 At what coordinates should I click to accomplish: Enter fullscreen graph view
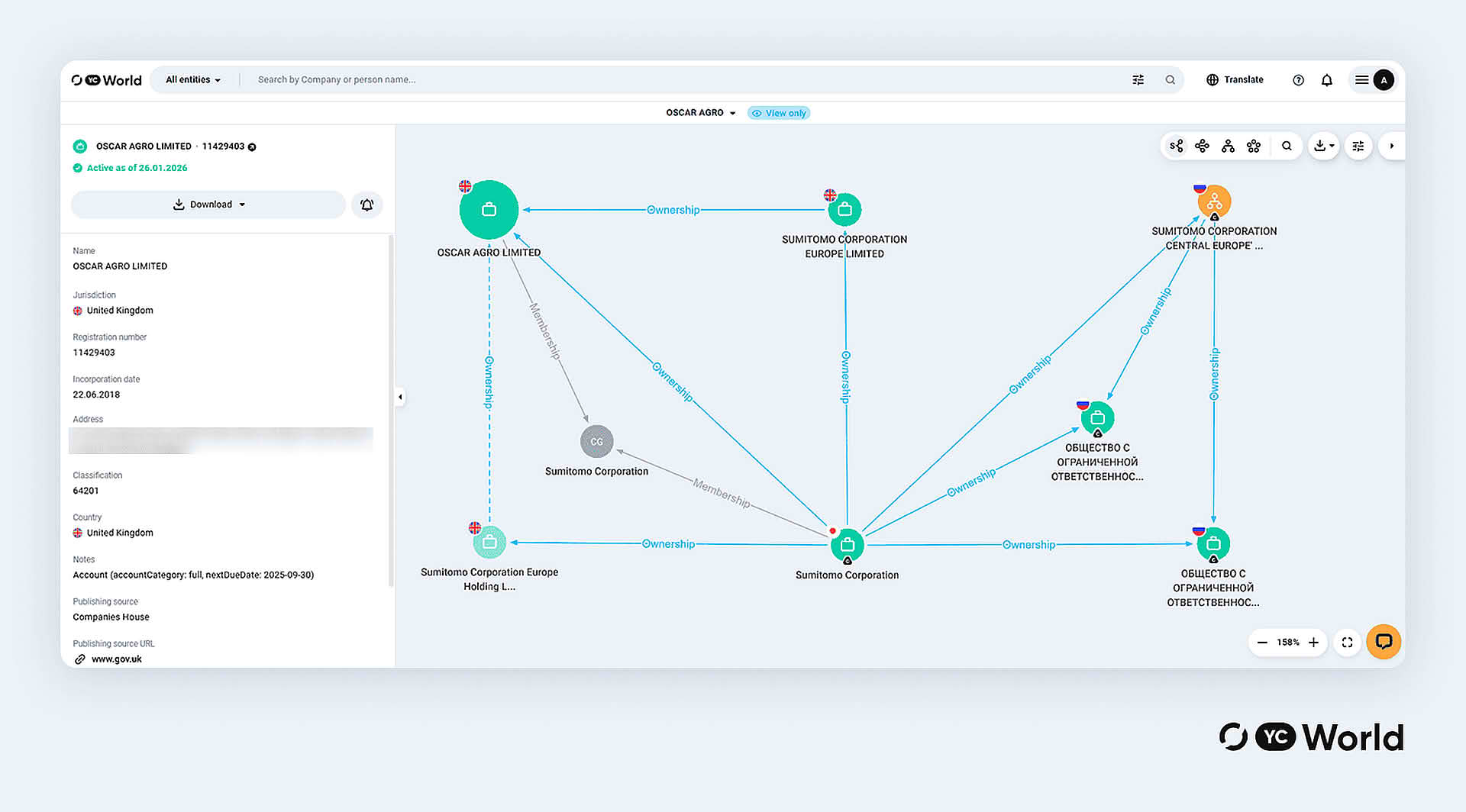pyautogui.click(x=1348, y=643)
